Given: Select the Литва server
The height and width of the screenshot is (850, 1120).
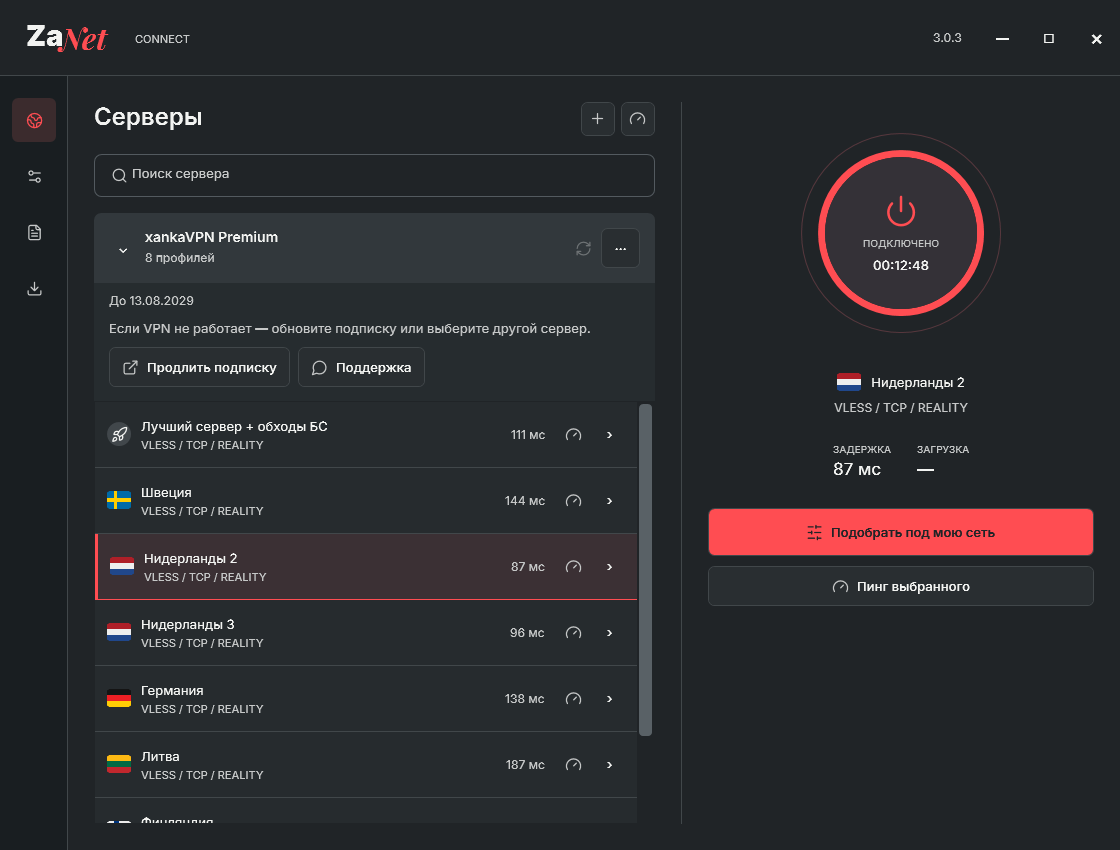Looking at the screenshot, I should (366, 765).
